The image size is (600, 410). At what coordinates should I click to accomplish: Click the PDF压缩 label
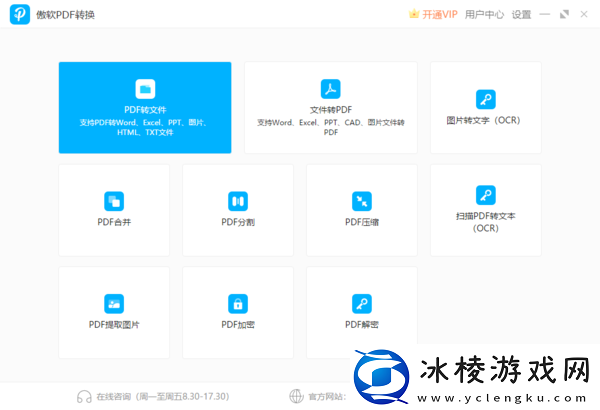pyautogui.click(x=362, y=222)
